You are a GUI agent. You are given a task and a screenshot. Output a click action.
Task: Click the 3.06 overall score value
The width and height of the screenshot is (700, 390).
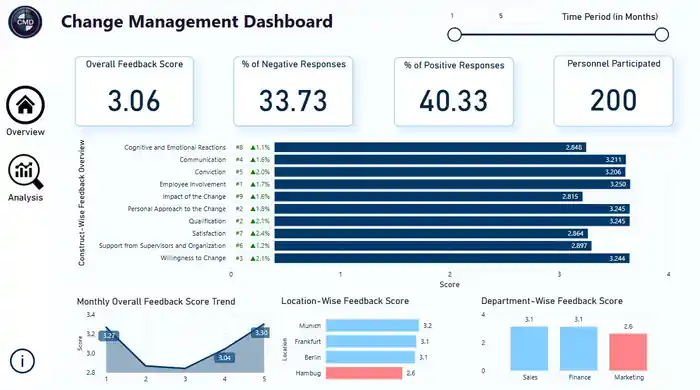pyautogui.click(x=134, y=101)
